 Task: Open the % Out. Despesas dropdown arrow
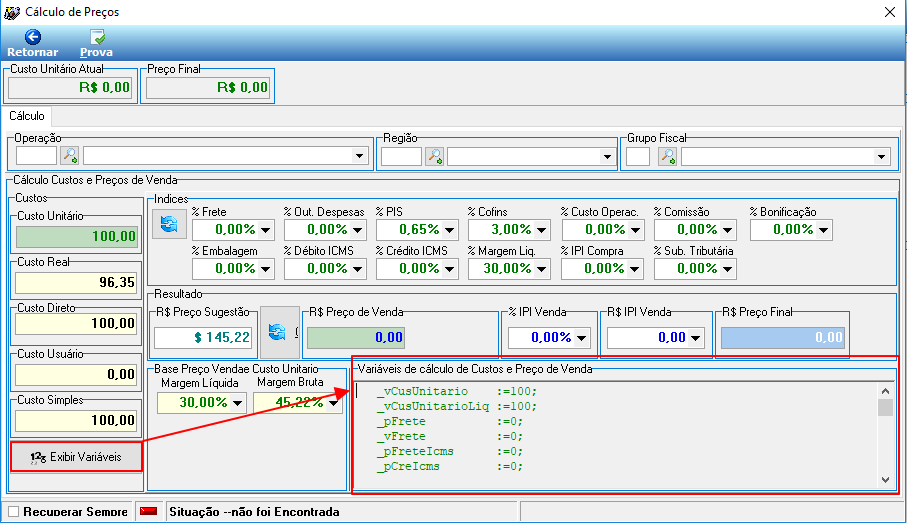[357, 230]
